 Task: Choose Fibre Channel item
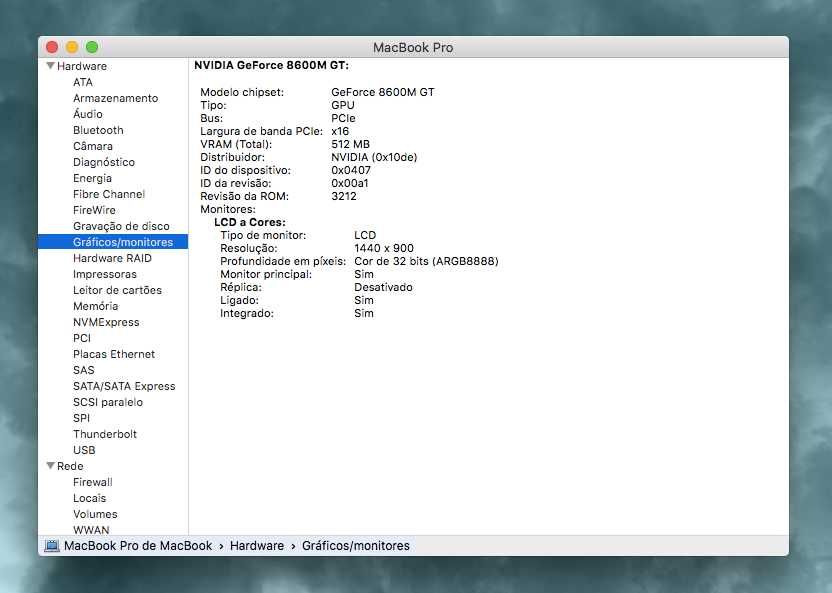(109, 194)
